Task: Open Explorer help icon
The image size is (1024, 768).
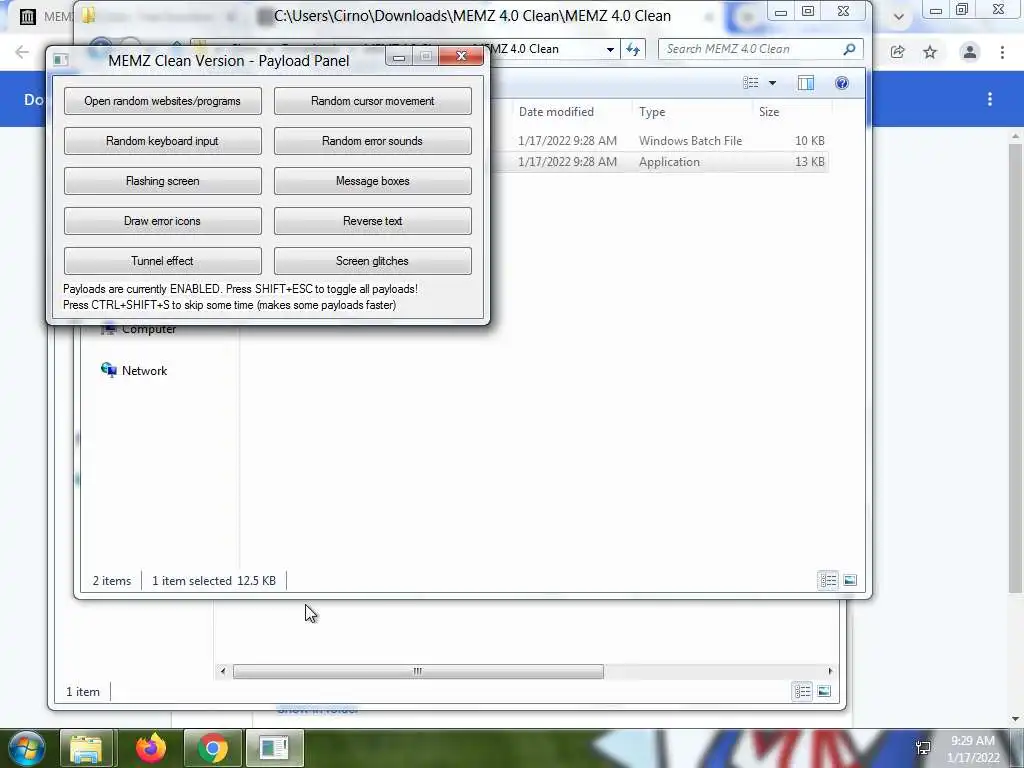Action: pyautogui.click(x=842, y=83)
